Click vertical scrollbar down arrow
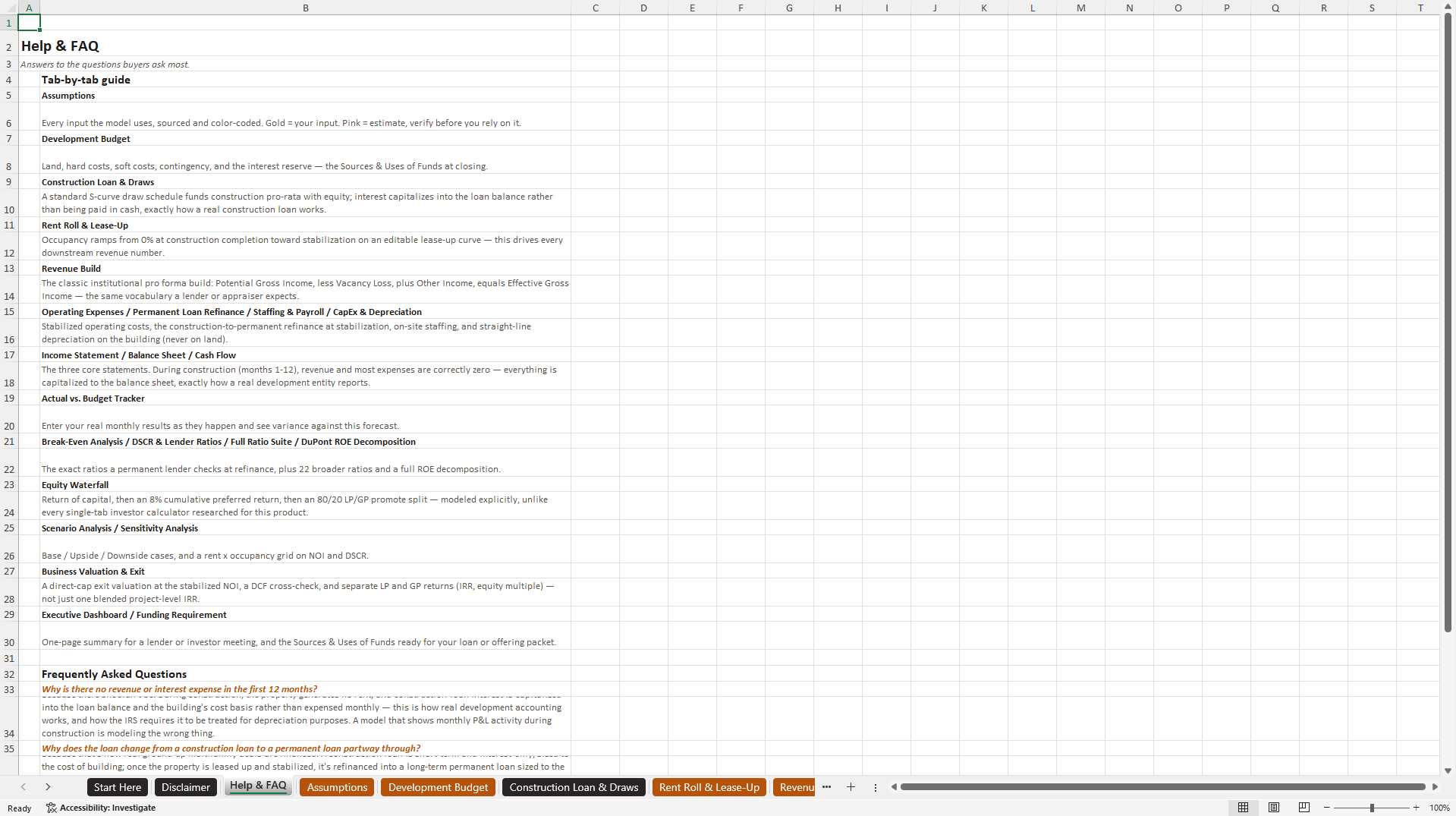Image resolution: width=1456 pixels, height=816 pixels. [1448, 770]
